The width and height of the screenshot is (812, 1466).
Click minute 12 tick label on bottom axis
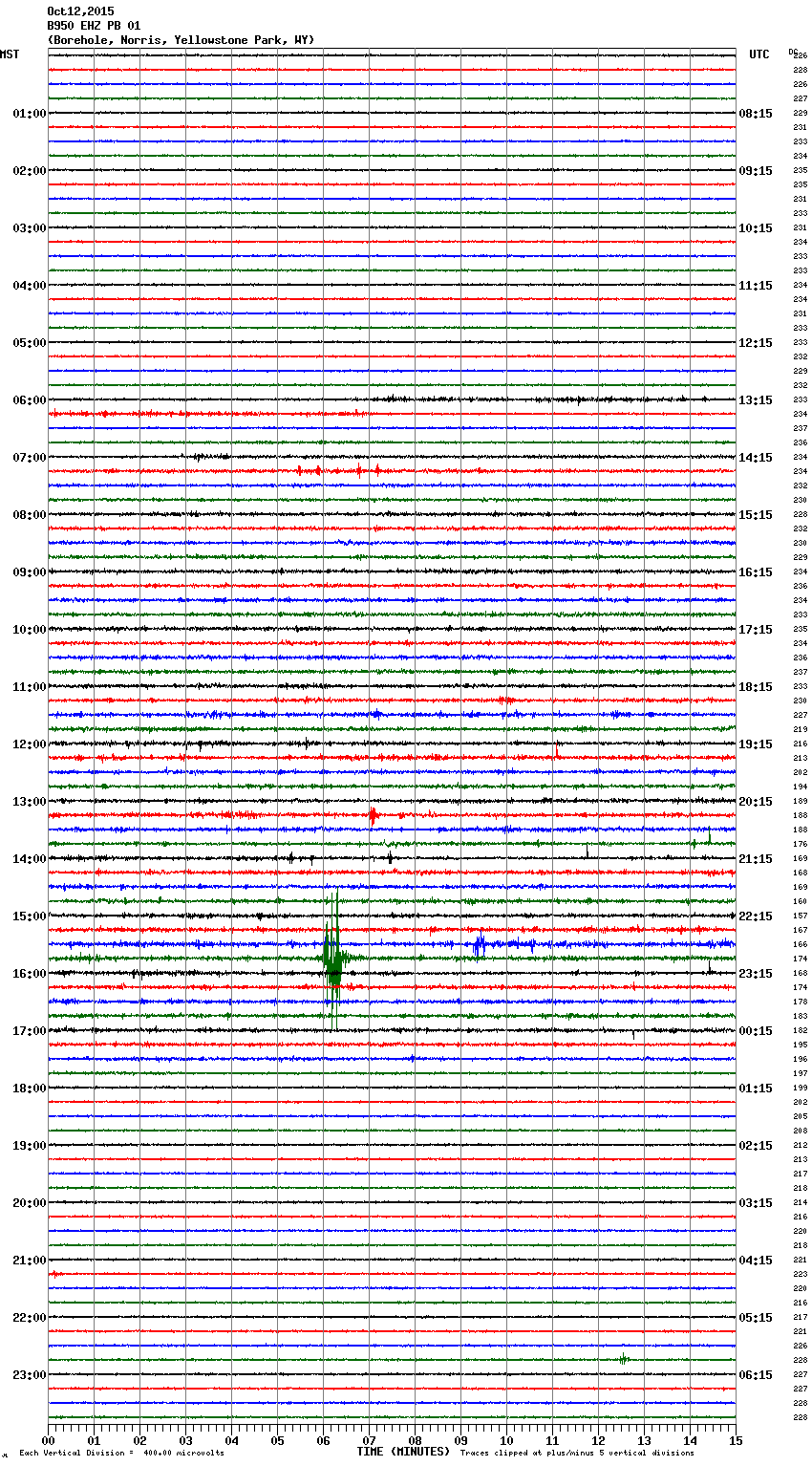(598, 1440)
